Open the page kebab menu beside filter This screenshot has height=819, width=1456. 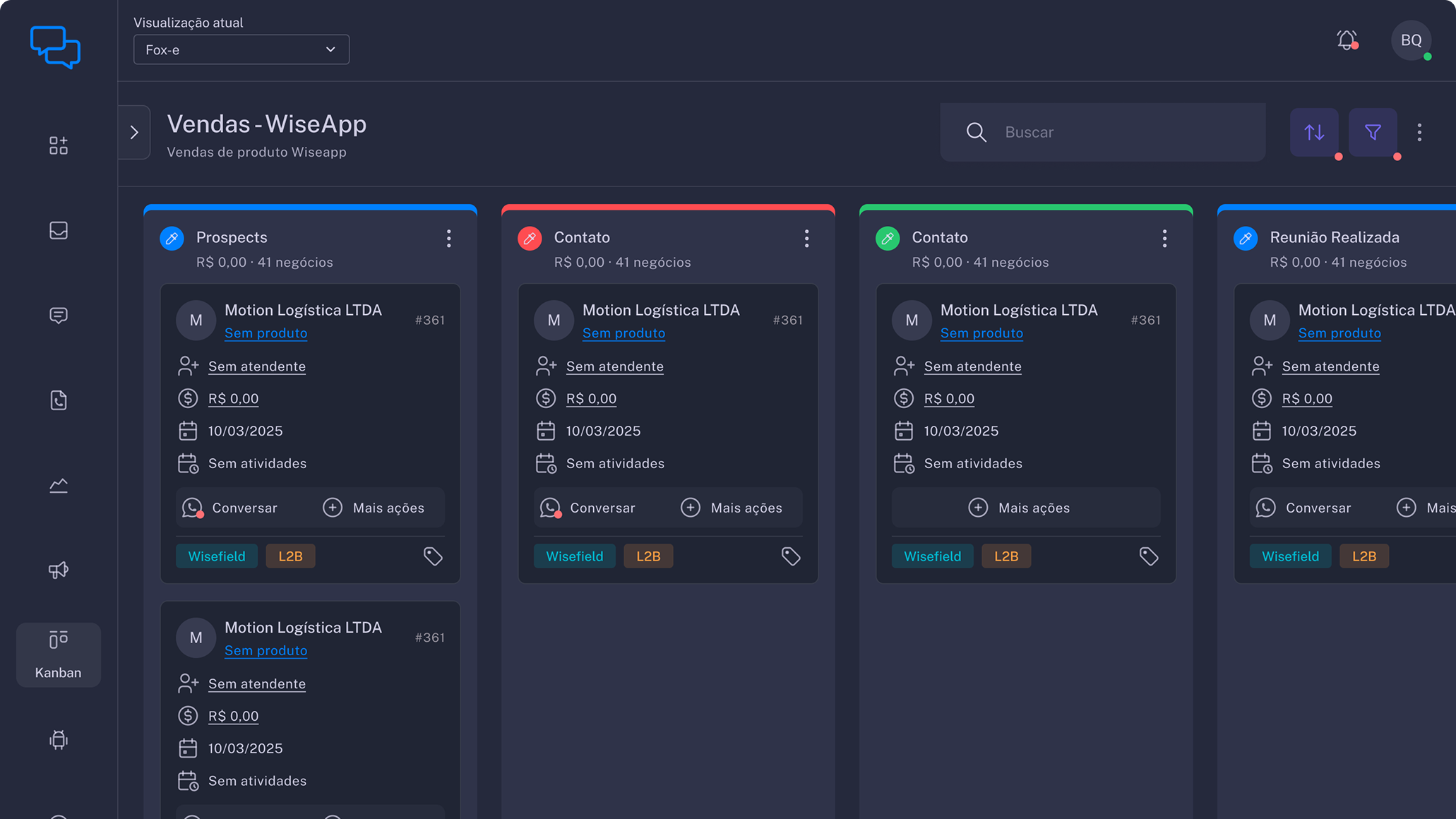pos(1419,132)
